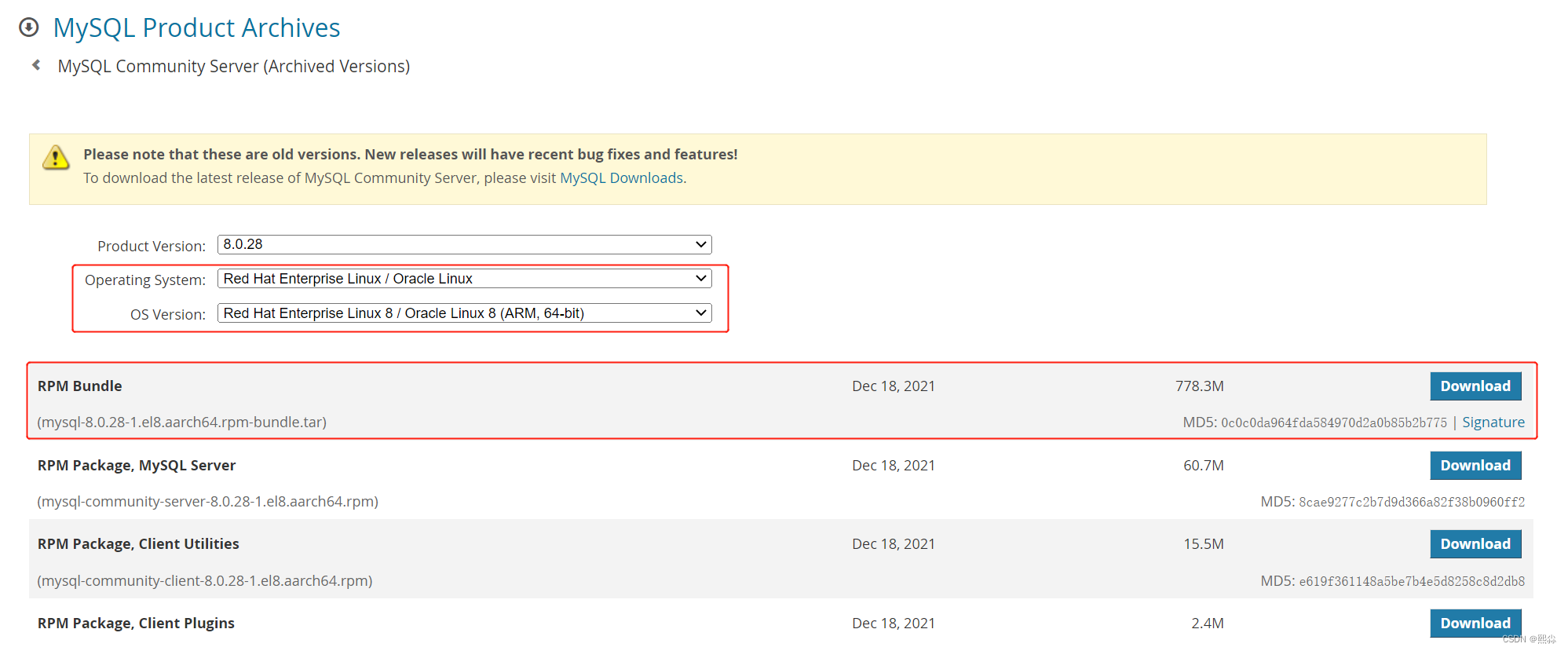Open the Signature link for RPM Bundle
This screenshot has width=1568, height=651.
pyautogui.click(x=1493, y=422)
